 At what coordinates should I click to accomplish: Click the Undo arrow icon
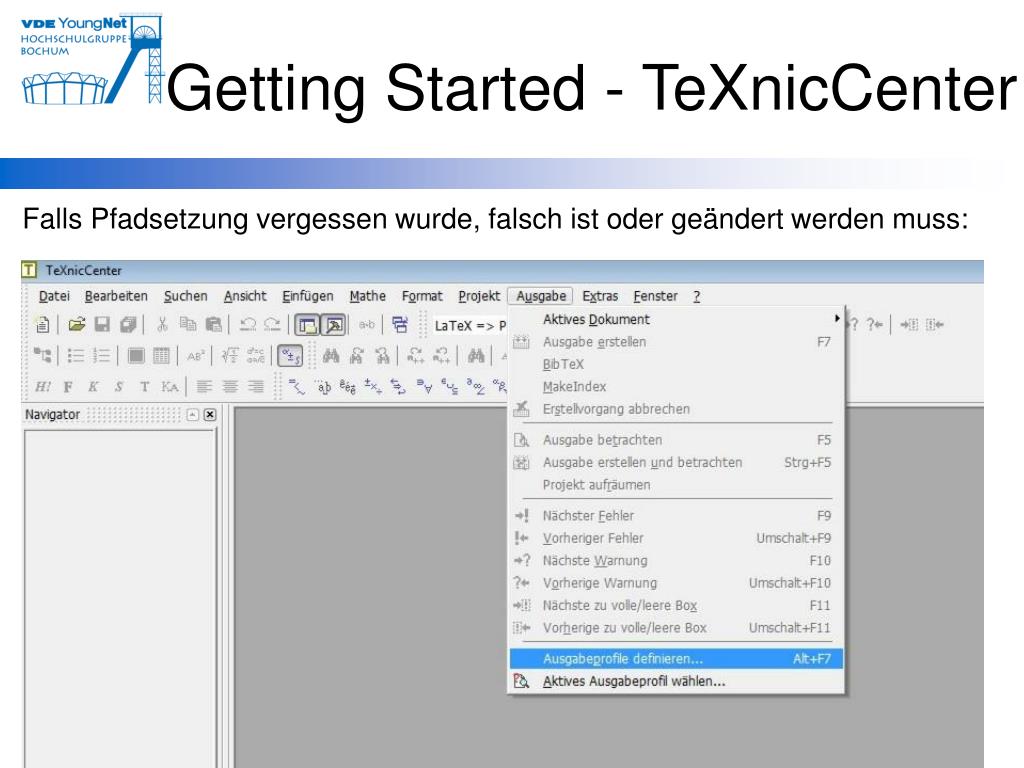(248, 324)
